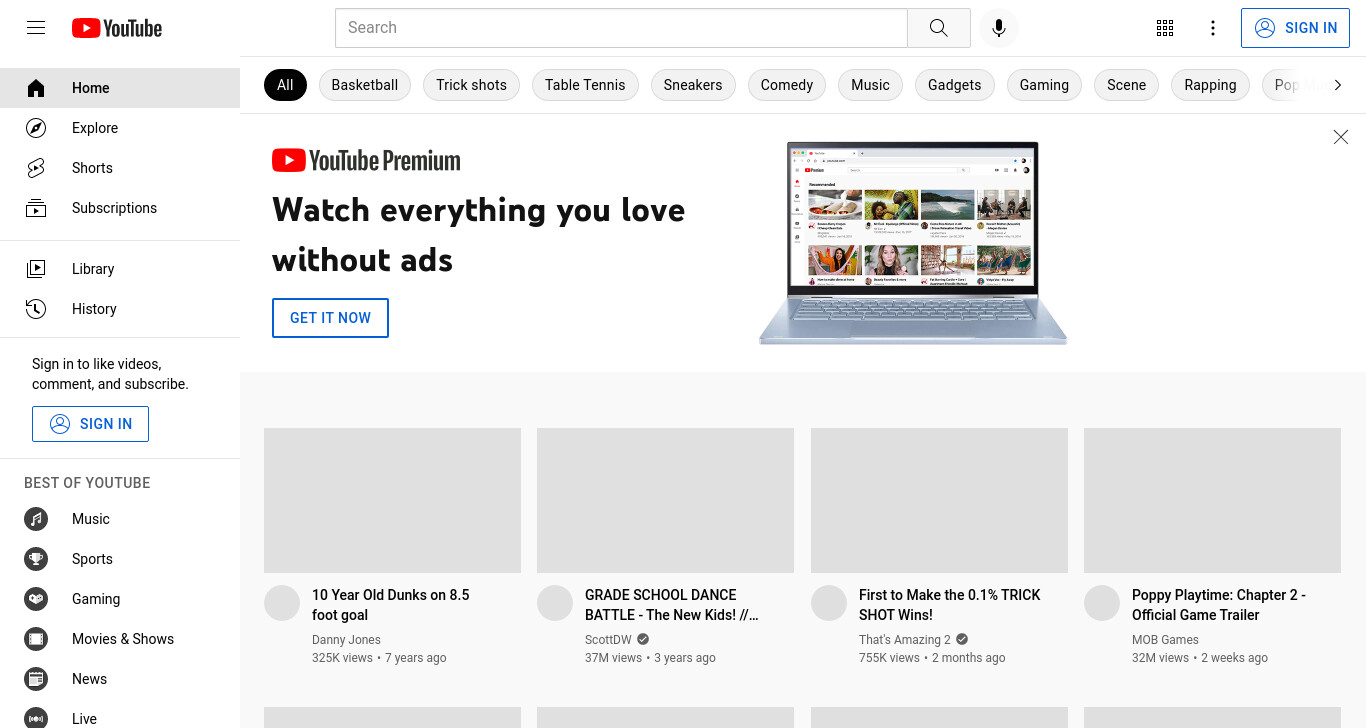This screenshot has height=728, width=1366.
Task: Click the Movies & Shows film icon
Action: coord(36,639)
